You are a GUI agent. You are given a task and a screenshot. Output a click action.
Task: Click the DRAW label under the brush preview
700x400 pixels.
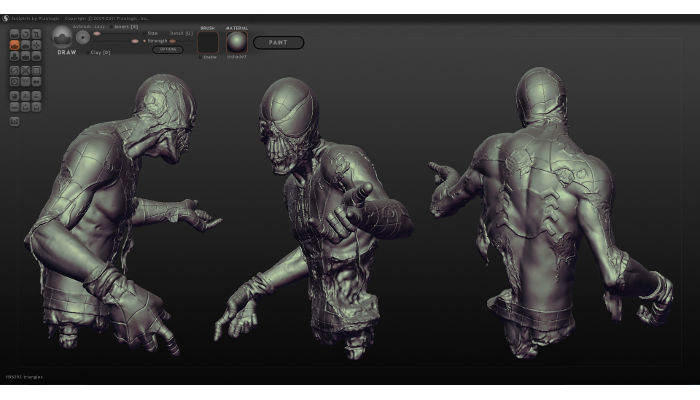coord(67,52)
